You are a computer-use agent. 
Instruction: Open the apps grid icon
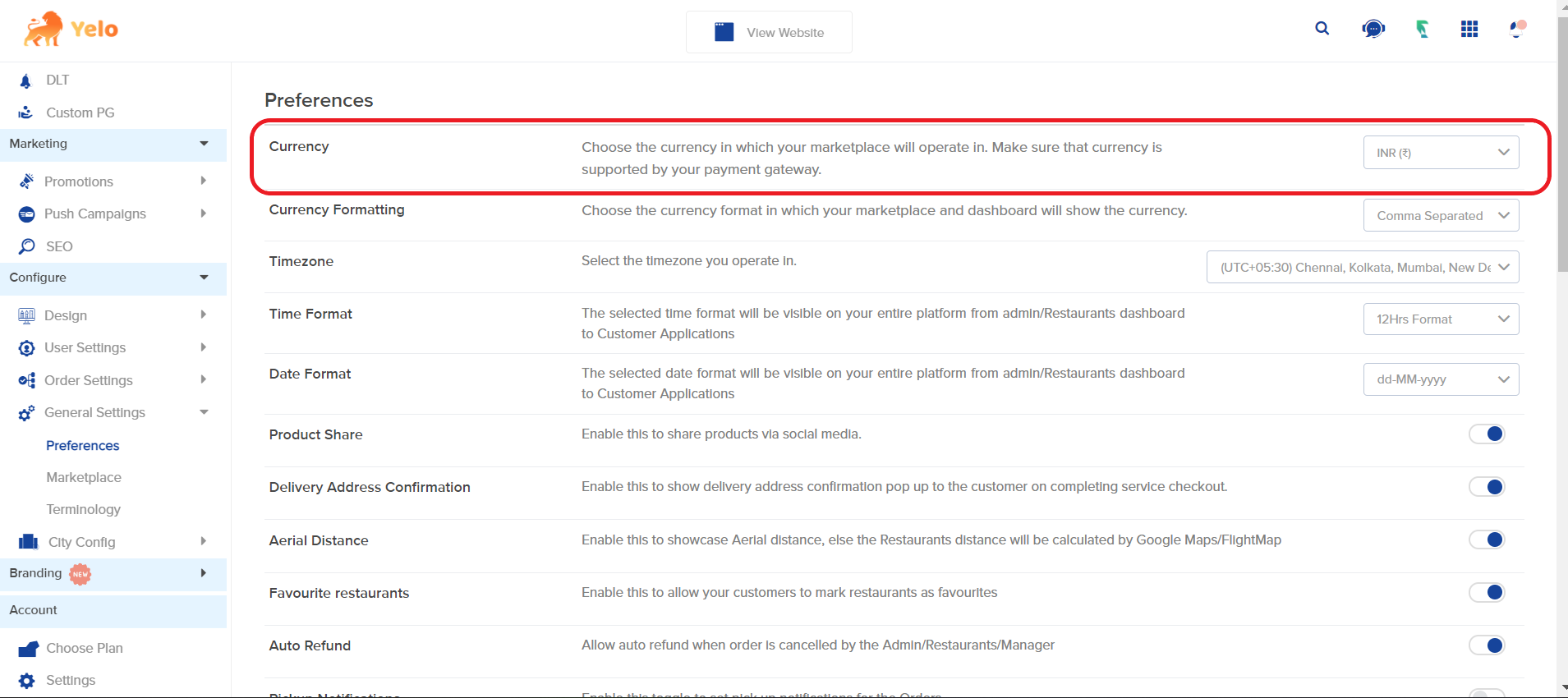[x=1469, y=30]
